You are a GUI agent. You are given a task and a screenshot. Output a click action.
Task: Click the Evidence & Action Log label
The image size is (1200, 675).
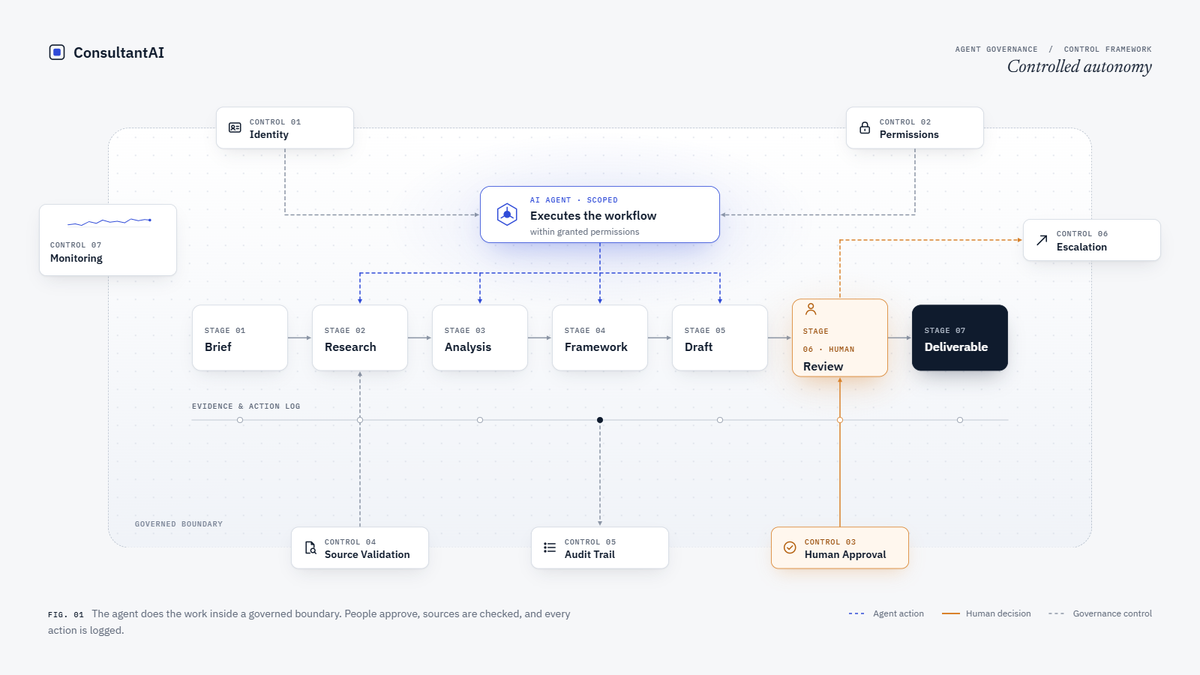point(246,406)
